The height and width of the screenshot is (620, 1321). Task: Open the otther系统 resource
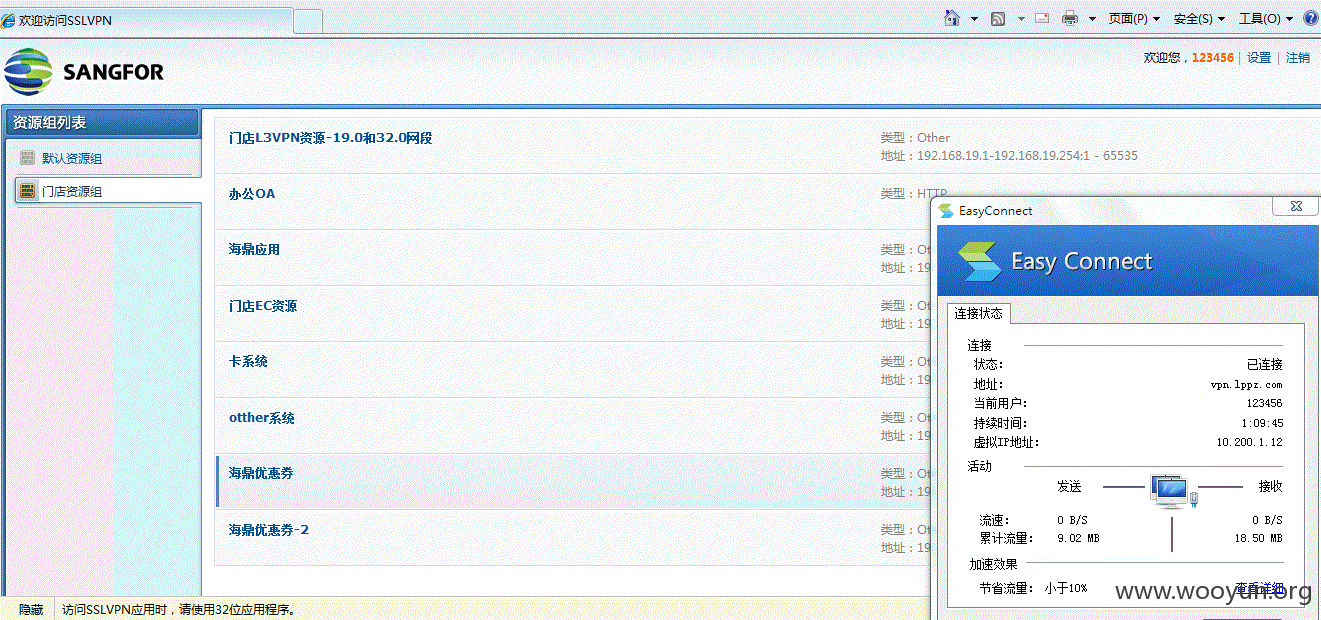[x=261, y=418]
